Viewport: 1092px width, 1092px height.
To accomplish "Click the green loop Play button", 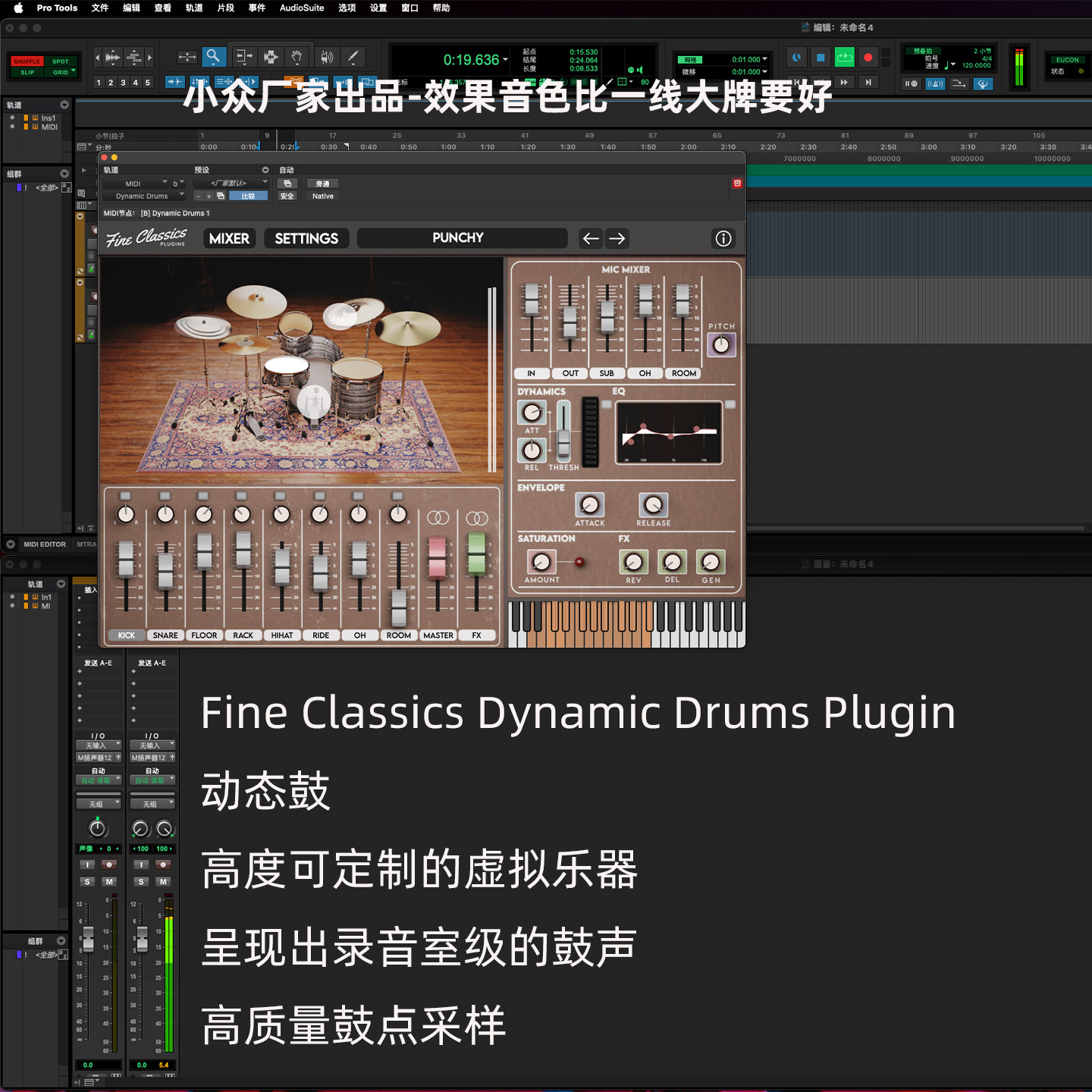I will click(844, 57).
